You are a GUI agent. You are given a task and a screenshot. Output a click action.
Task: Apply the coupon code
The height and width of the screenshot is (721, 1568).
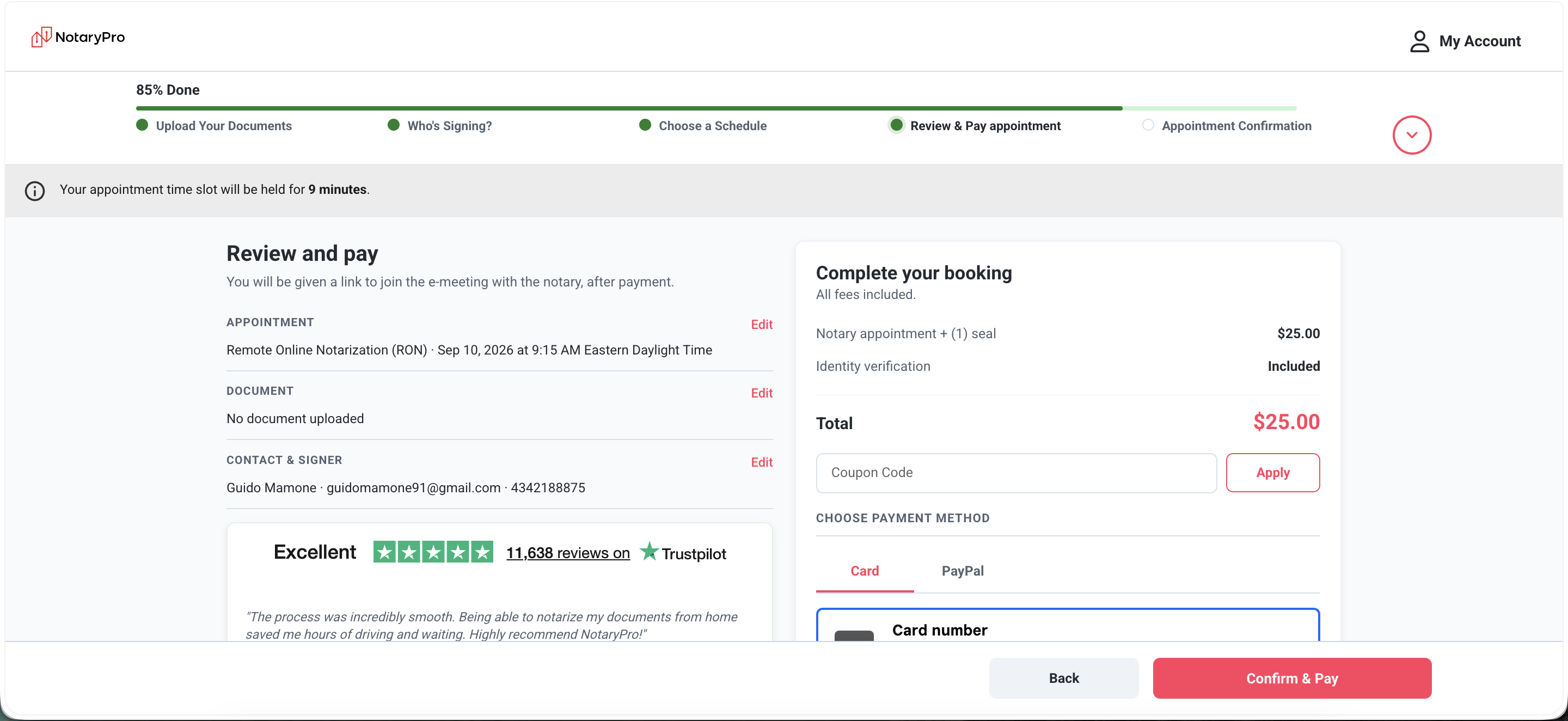pyautogui.click(x=1272, y=473)
